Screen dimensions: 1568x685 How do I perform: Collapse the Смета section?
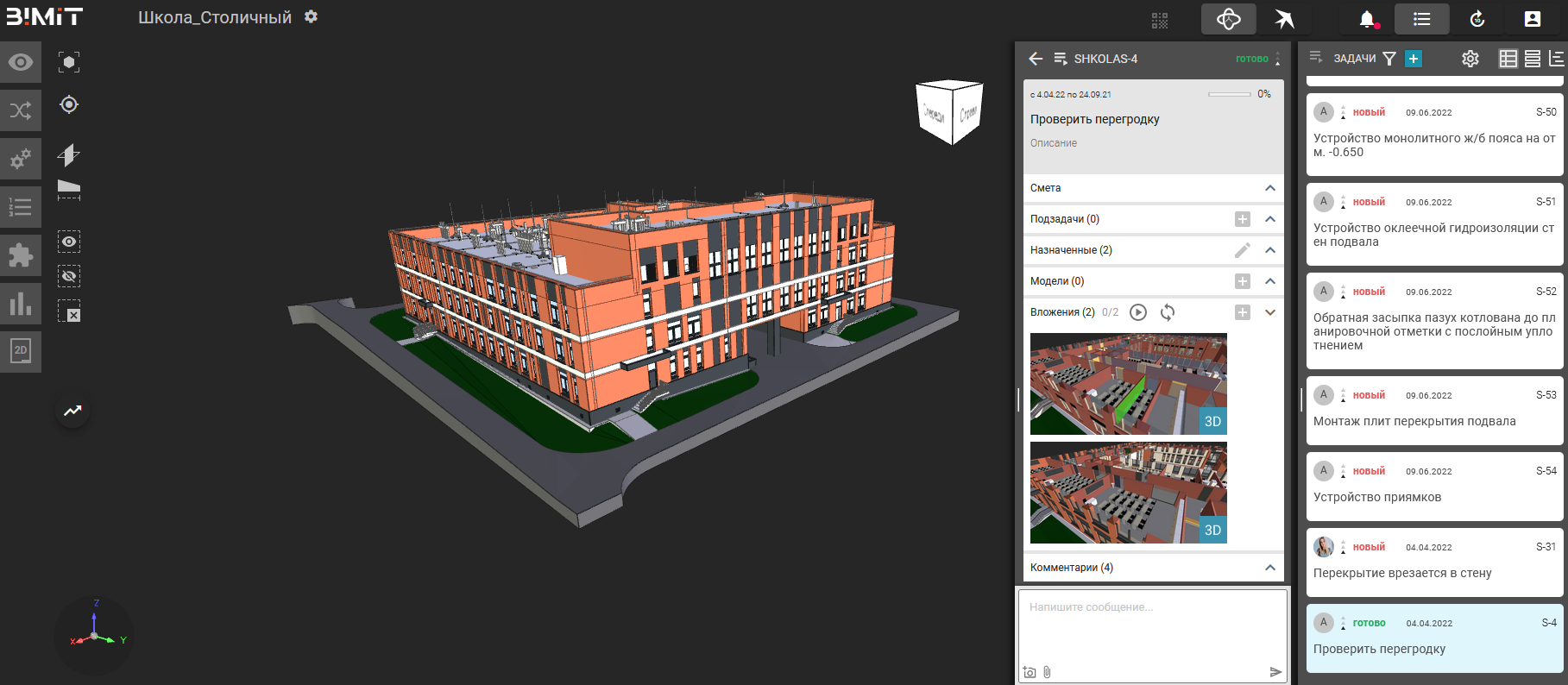(1270, 188)
